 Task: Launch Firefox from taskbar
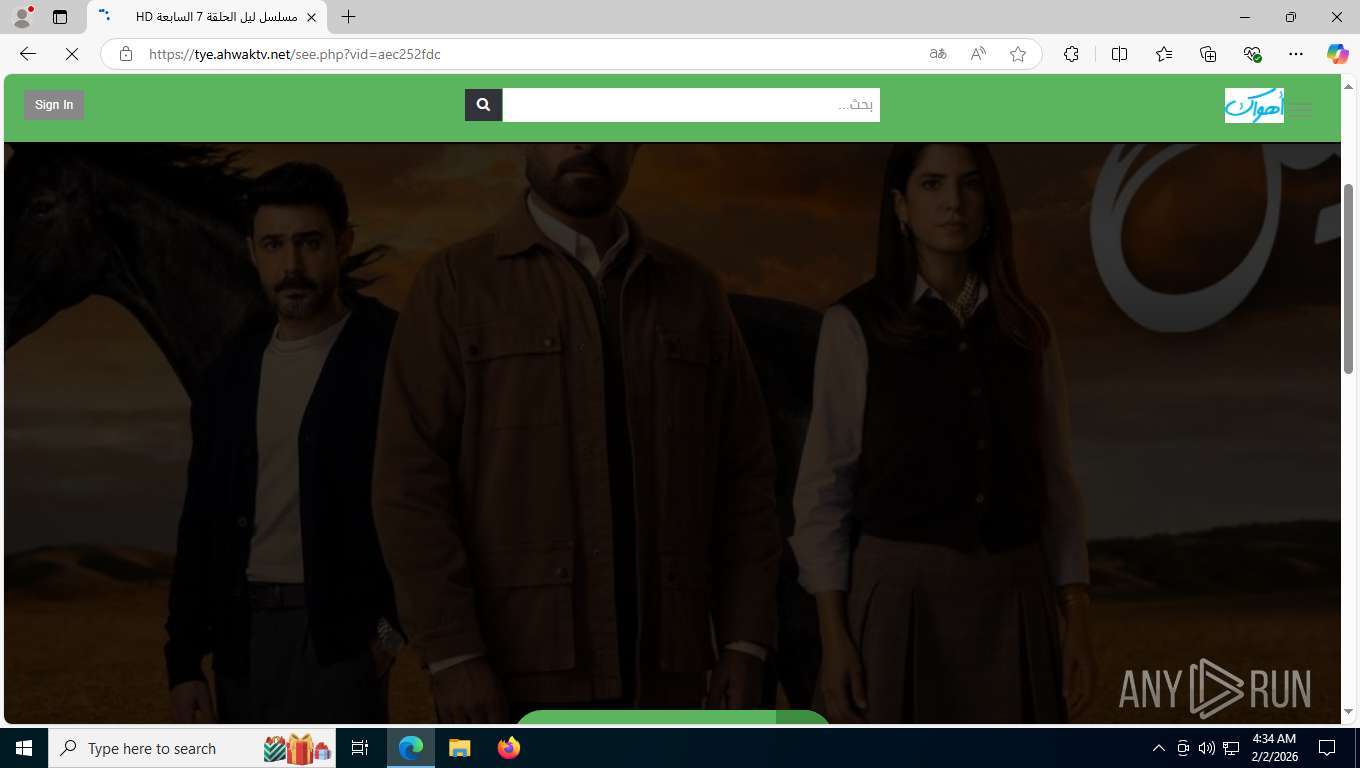tap(509, 748)
